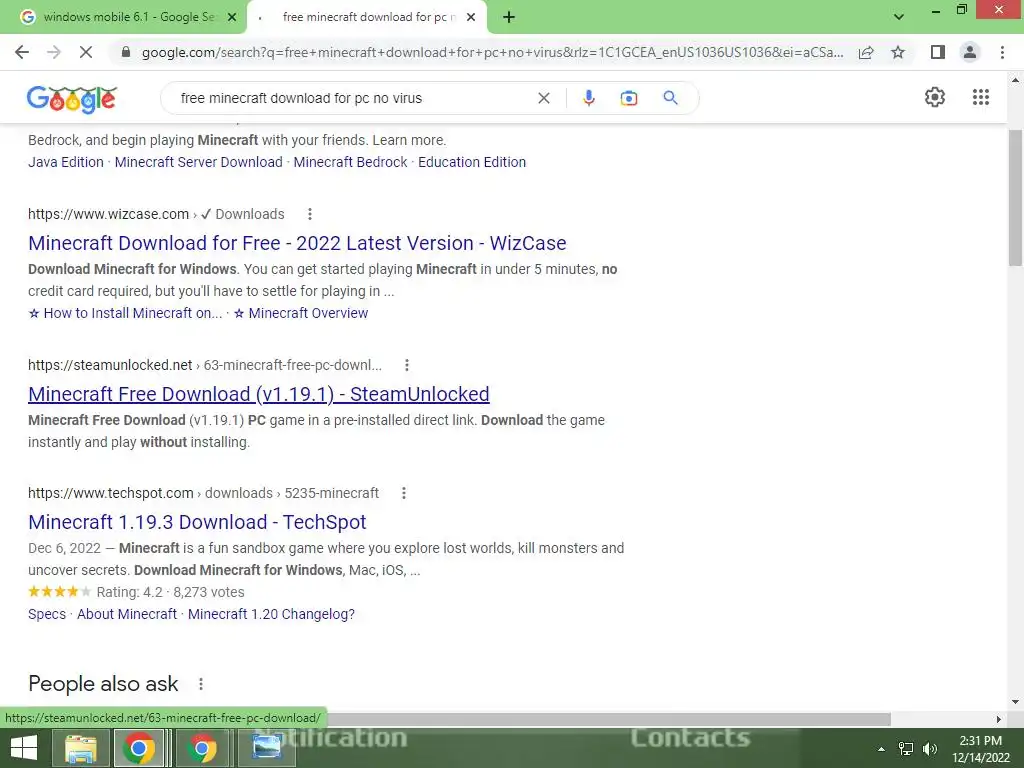The image size is (1024, 768).
Task: Open Chrome profile menu
Action: (x=970, y=52)
